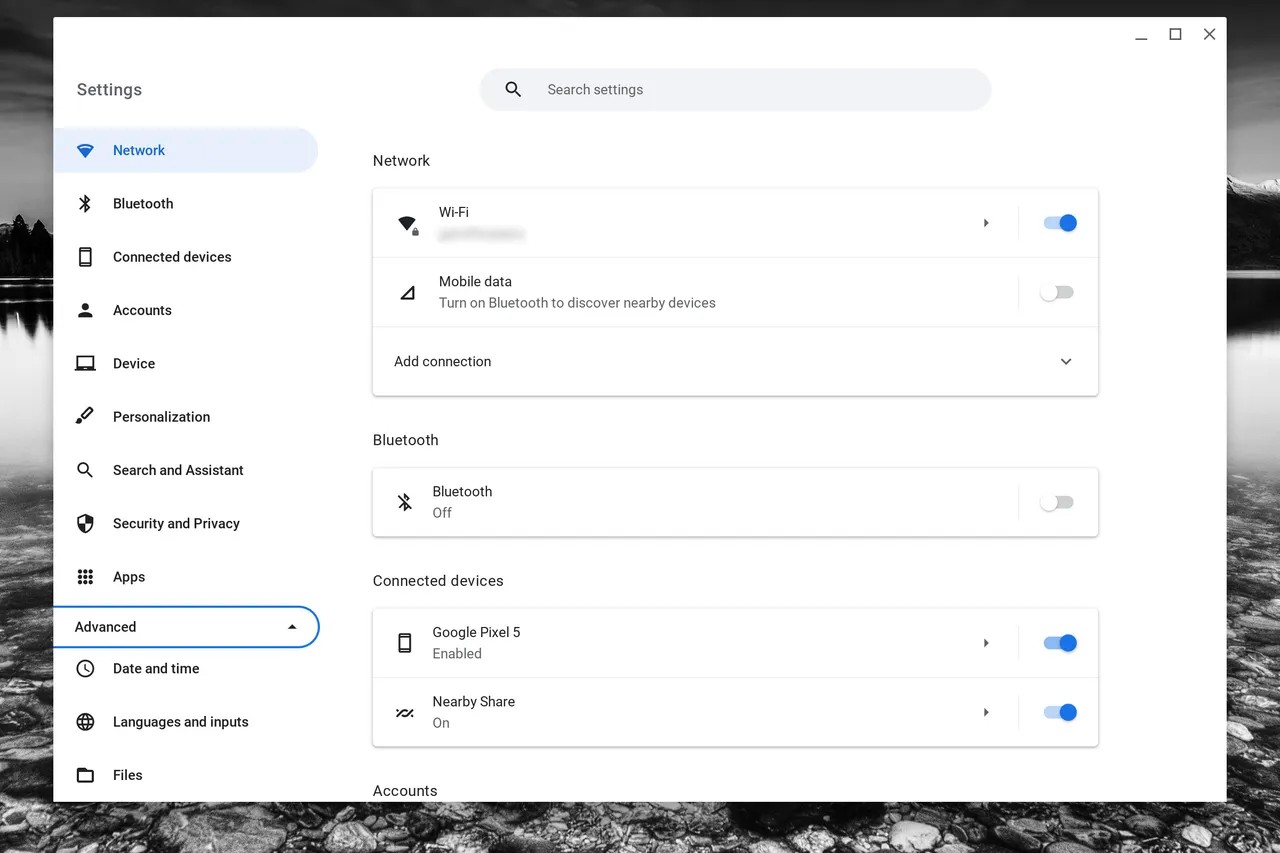Click the Personalization brush icon
This screenshot has width=1280, height=853.
85,416
